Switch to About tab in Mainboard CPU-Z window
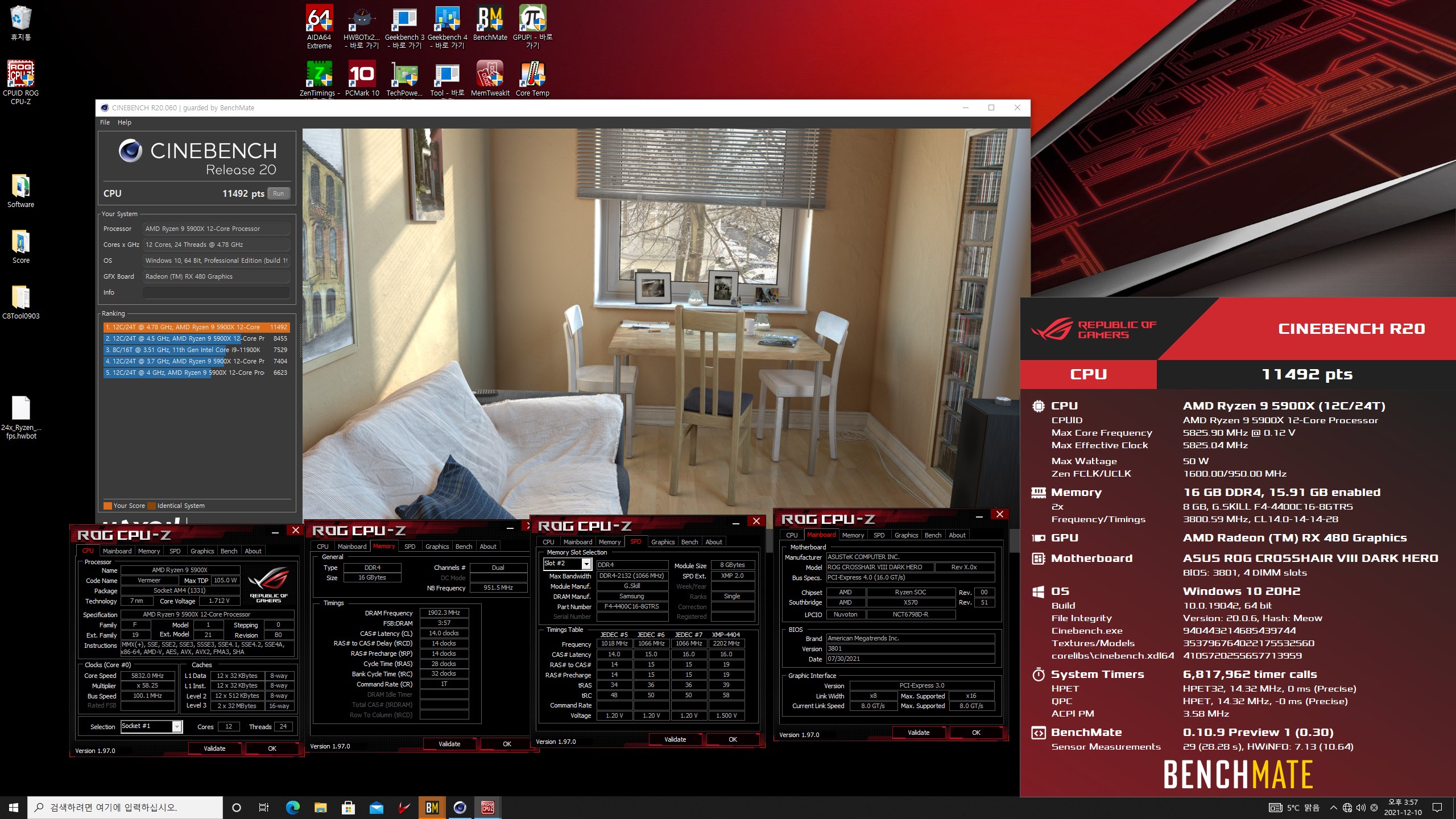1456x819 pixels. click(x=957, y=535)
